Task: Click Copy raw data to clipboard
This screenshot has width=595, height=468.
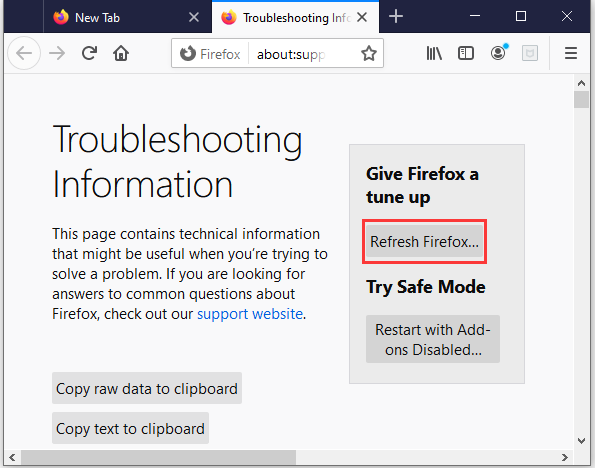Action: 147,388
